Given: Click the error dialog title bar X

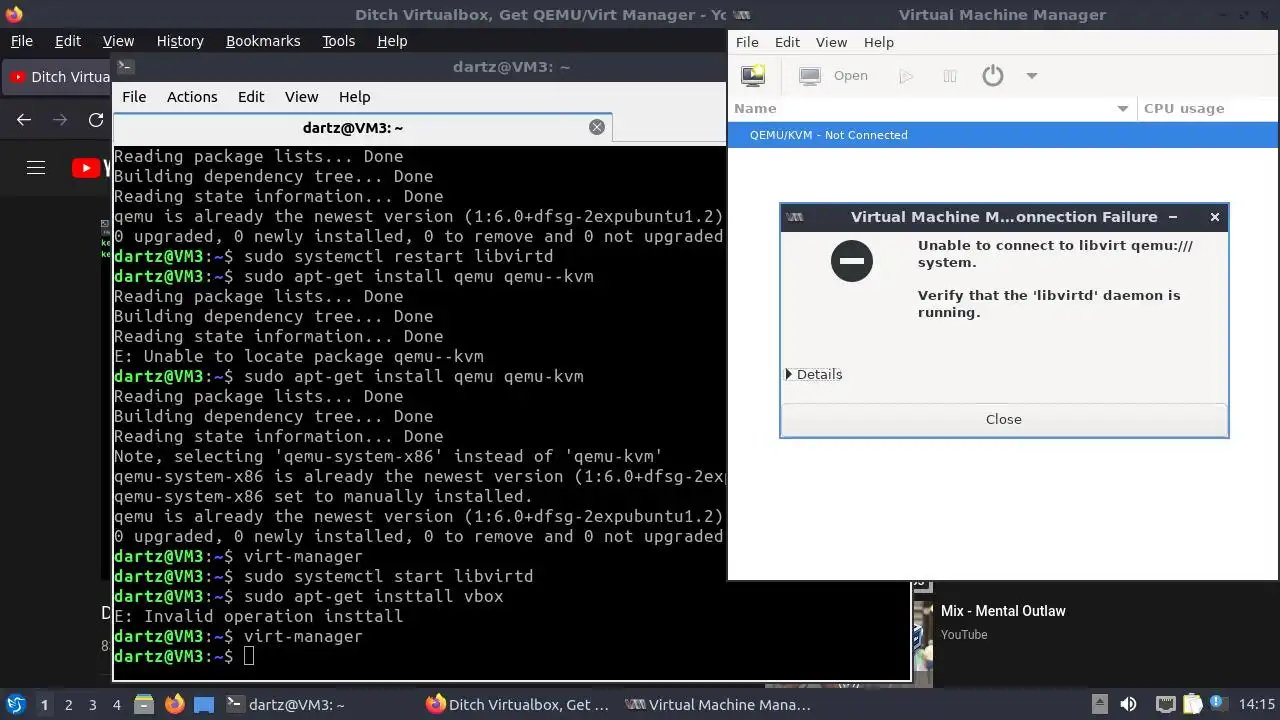Looking at the screenshot, I should pos(1215,217).
